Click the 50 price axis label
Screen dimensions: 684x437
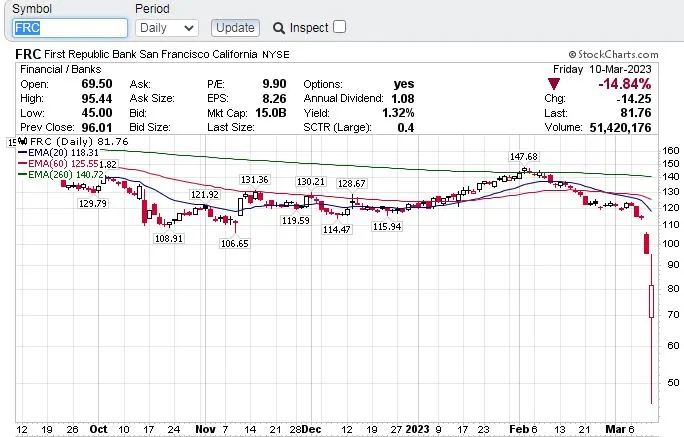pos(673,382)
